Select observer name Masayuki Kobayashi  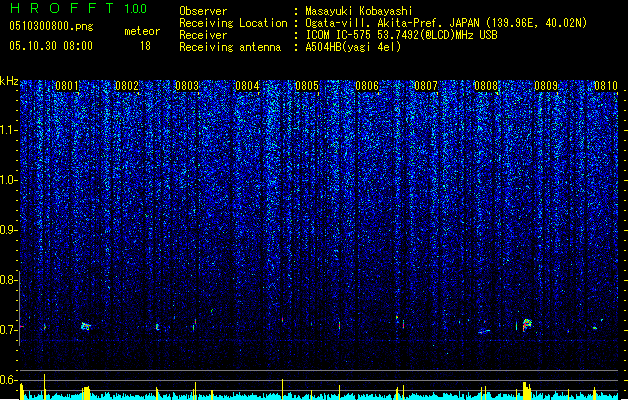tap(359, 11)
